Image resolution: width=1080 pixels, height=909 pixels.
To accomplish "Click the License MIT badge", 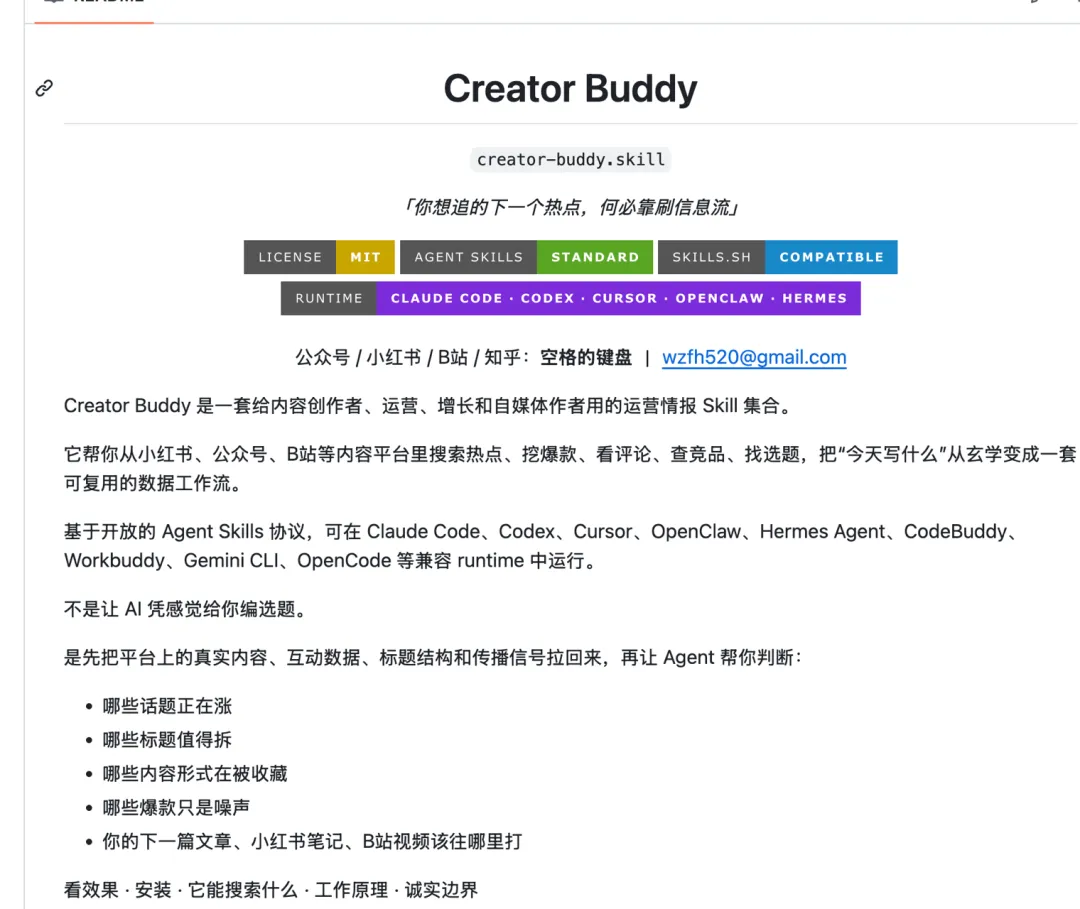I will (x=319, y=257).
